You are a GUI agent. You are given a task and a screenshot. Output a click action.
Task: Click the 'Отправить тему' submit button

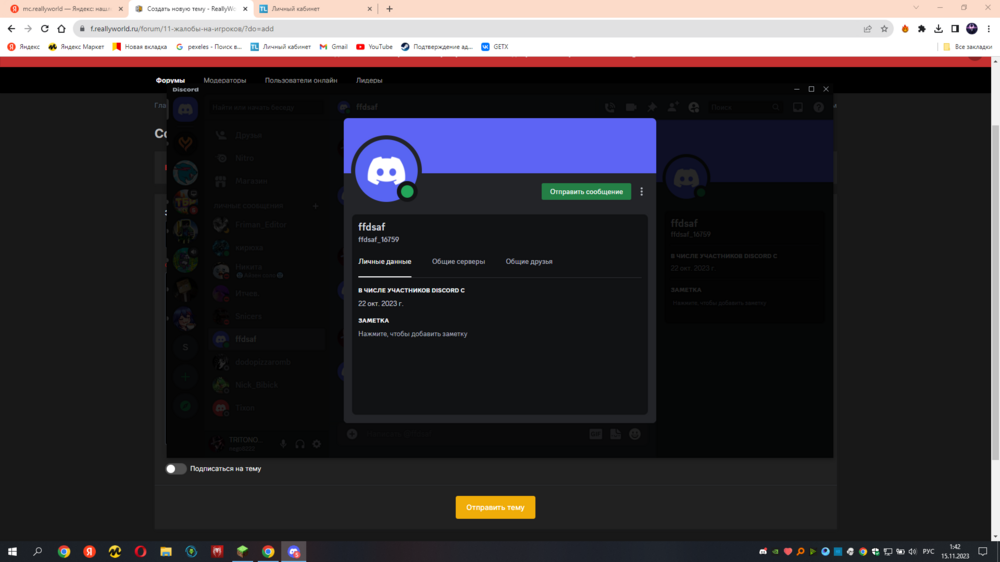[495, 507]
